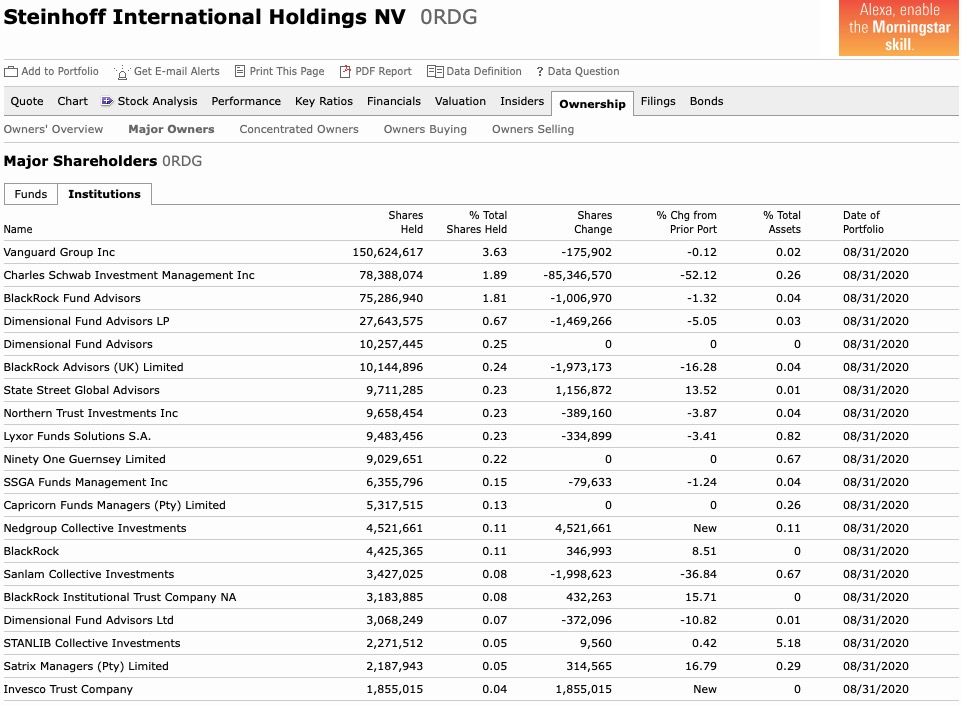Click the Stock Analysis chart icon
Image resolution: width=962 pixels, height=706 pixels.
coord(105,101)
